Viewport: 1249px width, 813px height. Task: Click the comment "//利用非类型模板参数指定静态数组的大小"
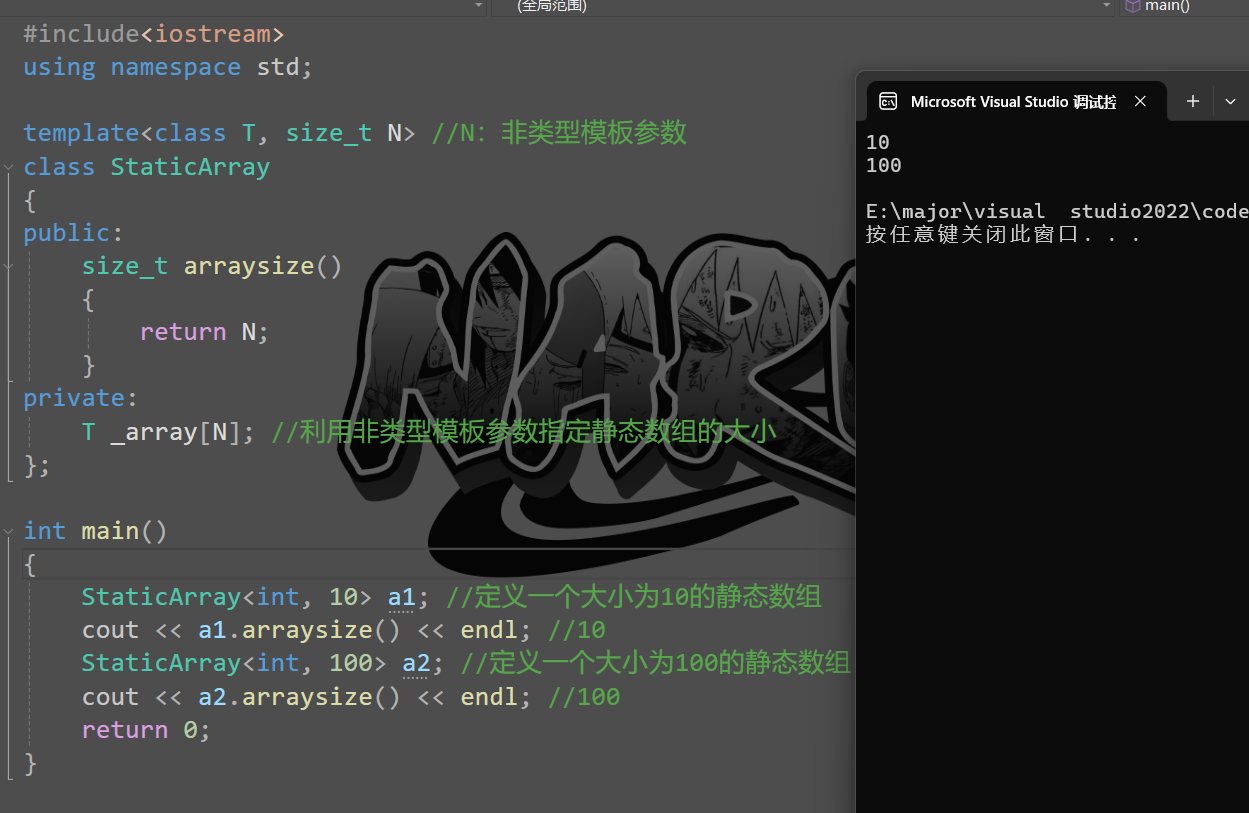coord(524,432)
